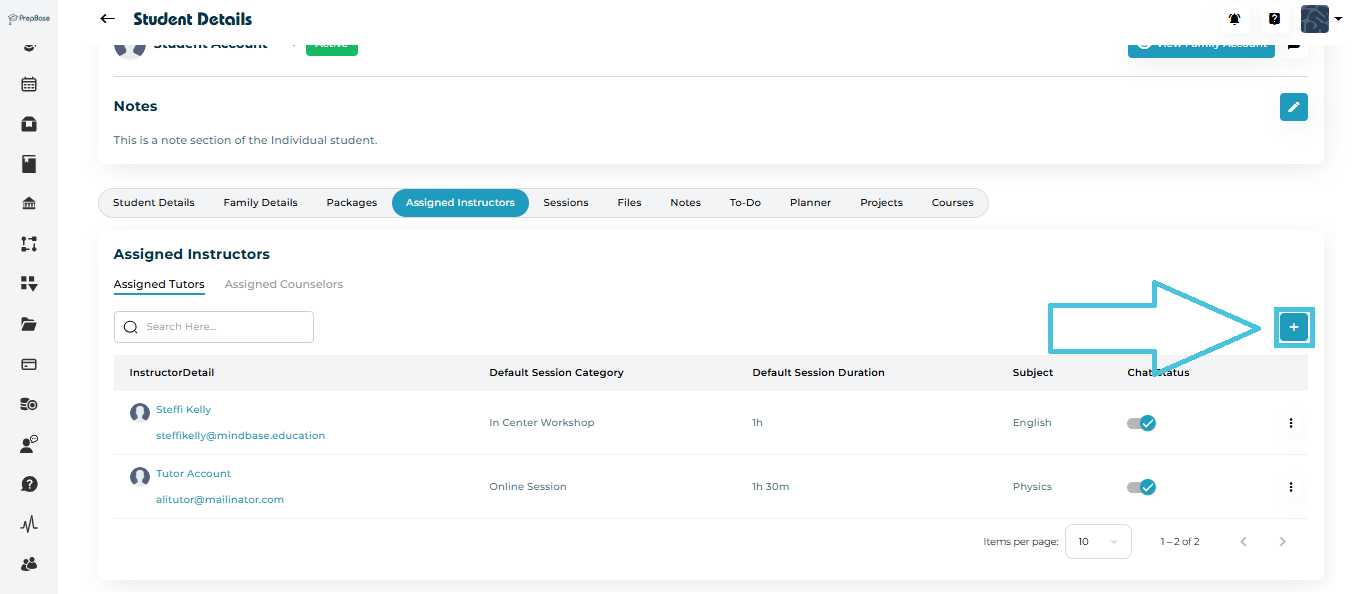Go back using the left arrow
Screen dimensions: 1360x594
click(x=108, y=19)
